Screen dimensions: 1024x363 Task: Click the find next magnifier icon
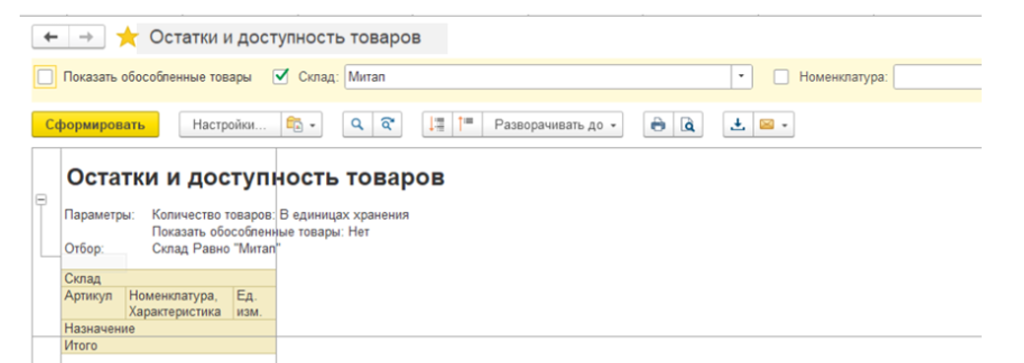click(387, 124)
